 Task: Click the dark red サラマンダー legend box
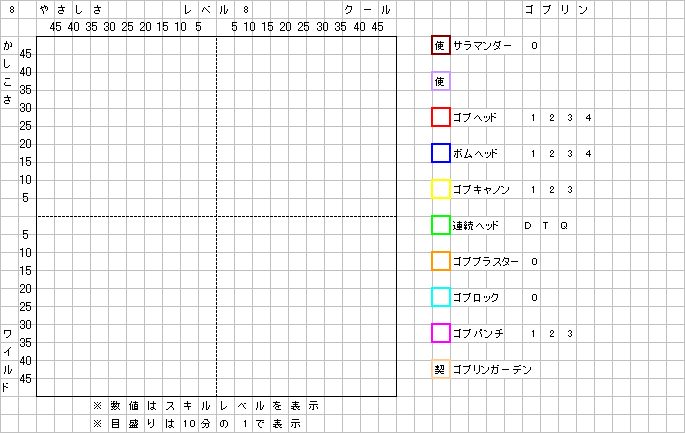point(441,45)
